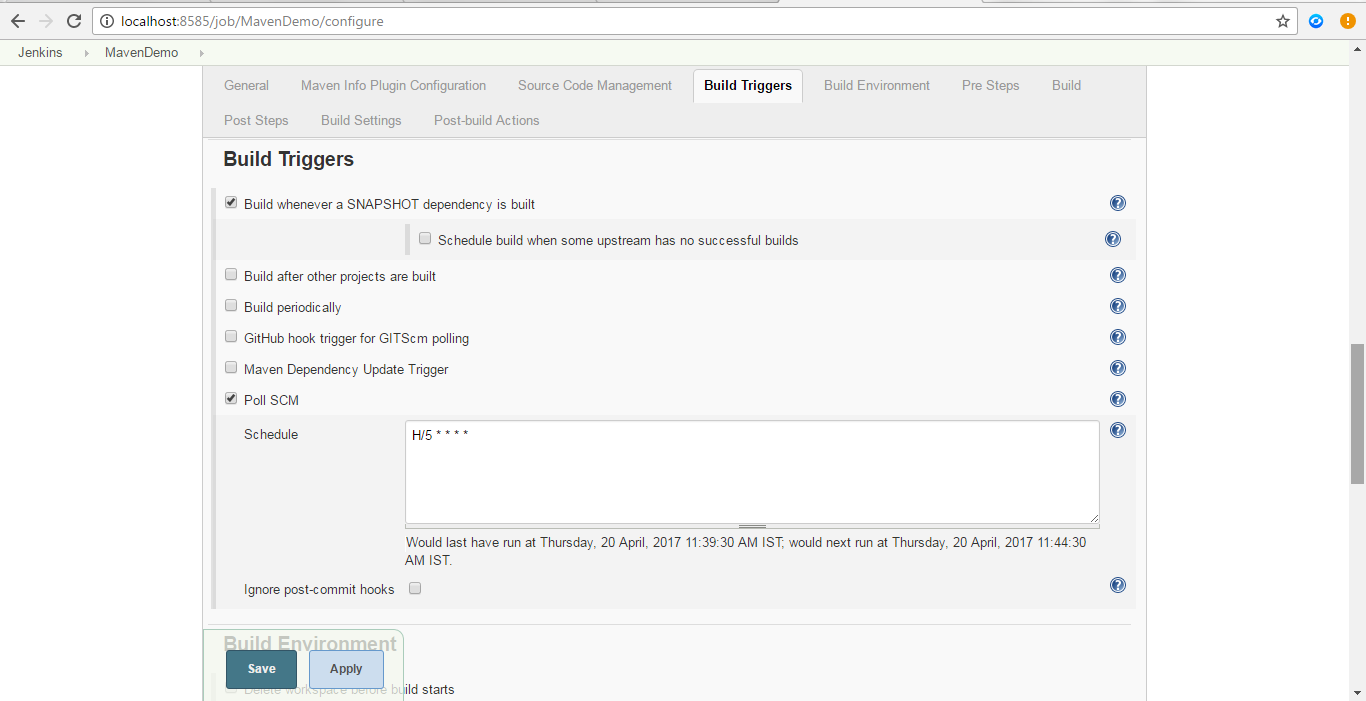The width and height of the screenshot is (1366, 701).
Task: Show help for Build after other projects
Action: [1118, 275]
